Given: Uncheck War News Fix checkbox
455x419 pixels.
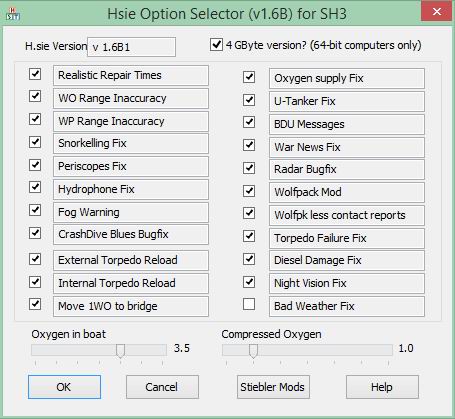Looking at the screenshot, I should coord(249,145).
